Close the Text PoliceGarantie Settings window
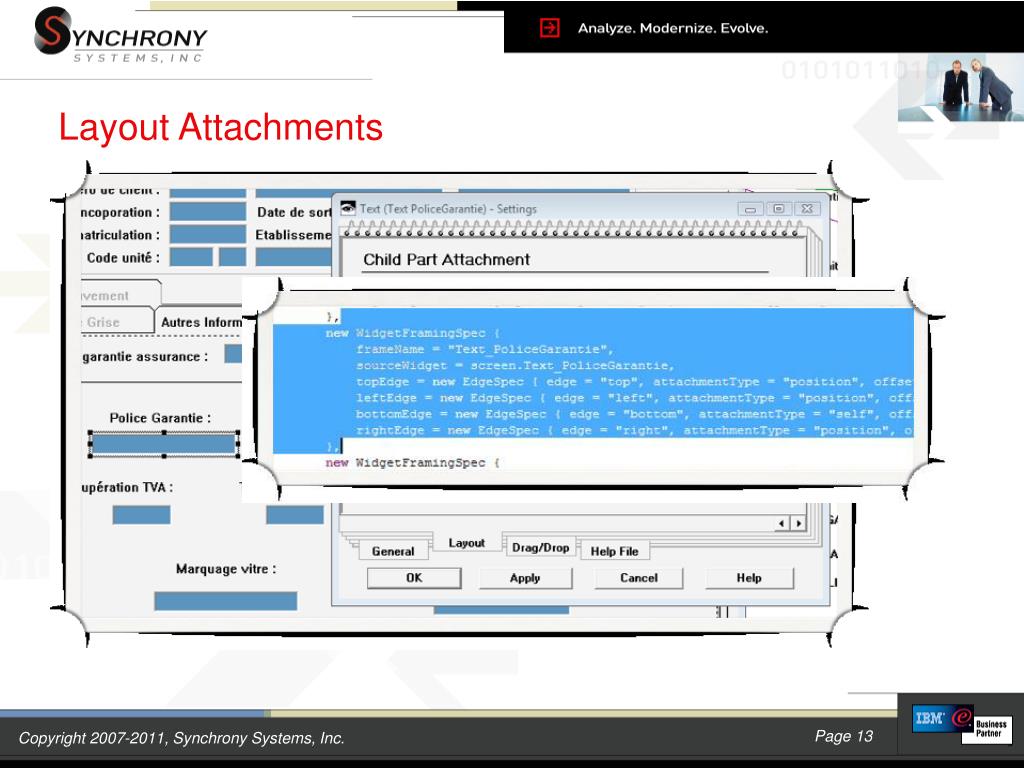The height and width of the screenshot is (768, 1024). [x=807, y=209]
